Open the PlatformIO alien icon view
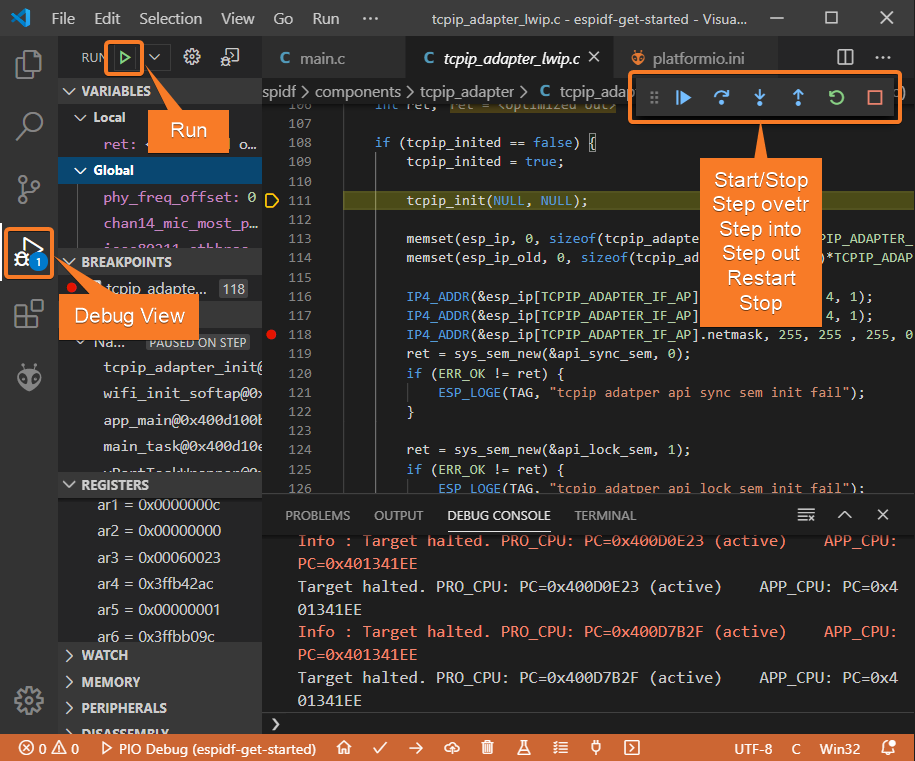The width and height of the screenshot is (915, 761). pos(28,377)
